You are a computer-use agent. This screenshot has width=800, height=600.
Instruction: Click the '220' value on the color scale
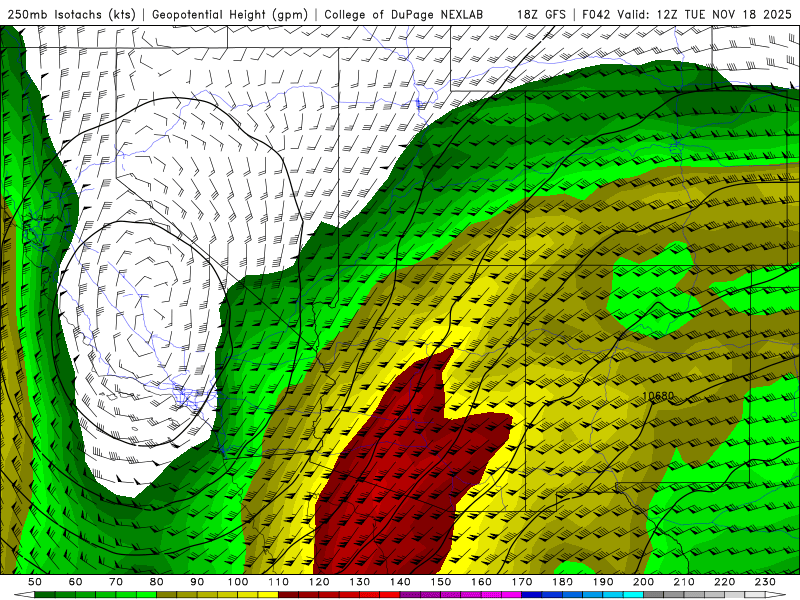tap(724, 582)
